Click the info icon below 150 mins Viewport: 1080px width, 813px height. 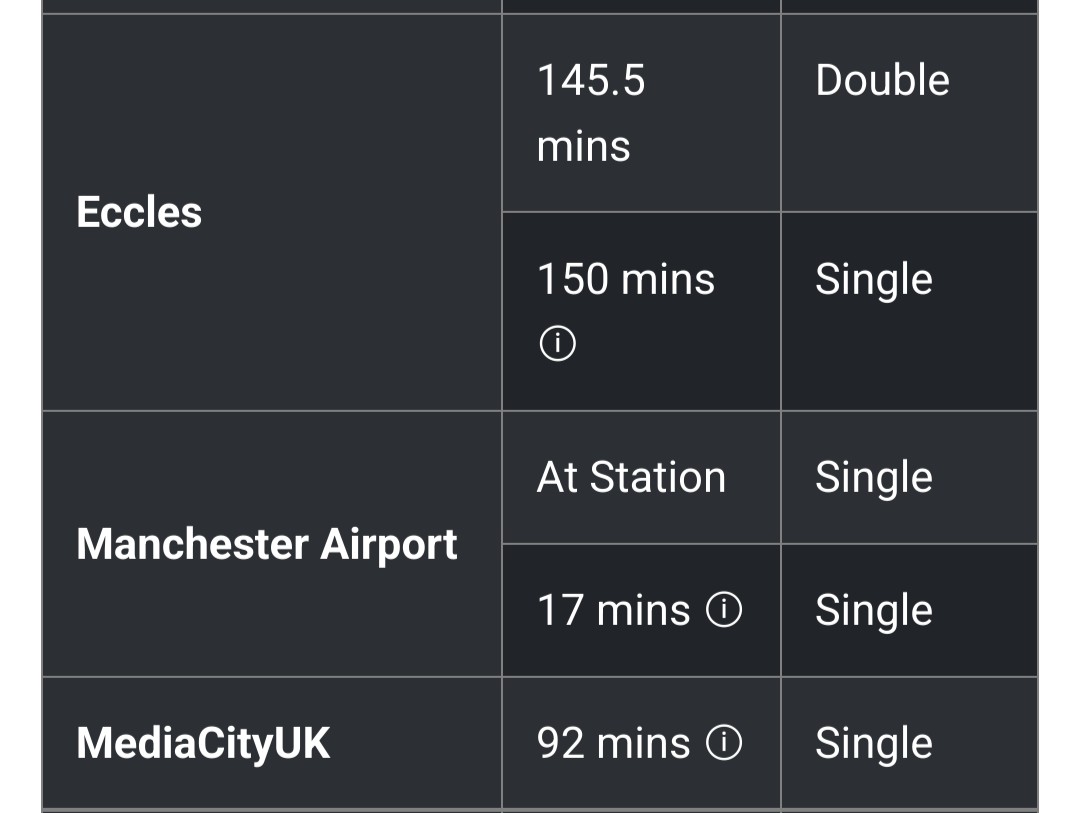557,345
